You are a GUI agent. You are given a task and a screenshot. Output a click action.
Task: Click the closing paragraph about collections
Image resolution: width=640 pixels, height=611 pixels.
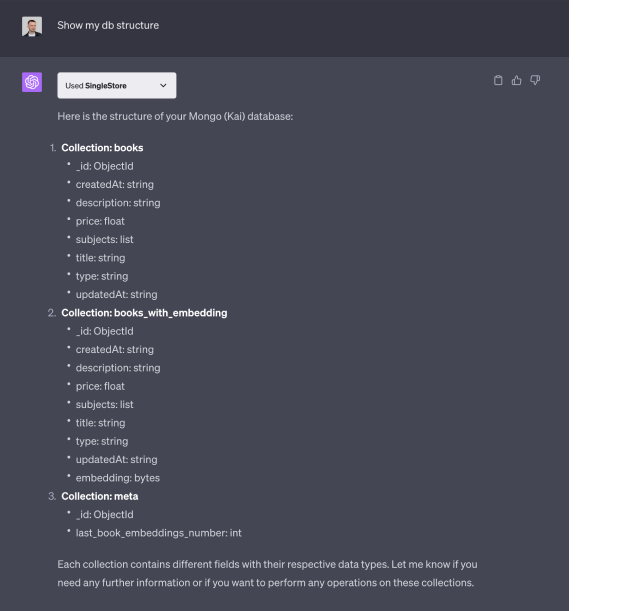(x=267, y=573)
